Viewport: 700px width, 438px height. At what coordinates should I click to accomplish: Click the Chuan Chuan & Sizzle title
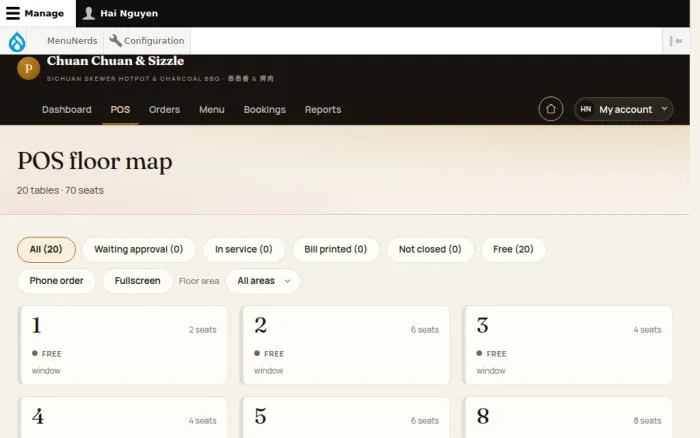pyautogui.click(x=115, y=61)
